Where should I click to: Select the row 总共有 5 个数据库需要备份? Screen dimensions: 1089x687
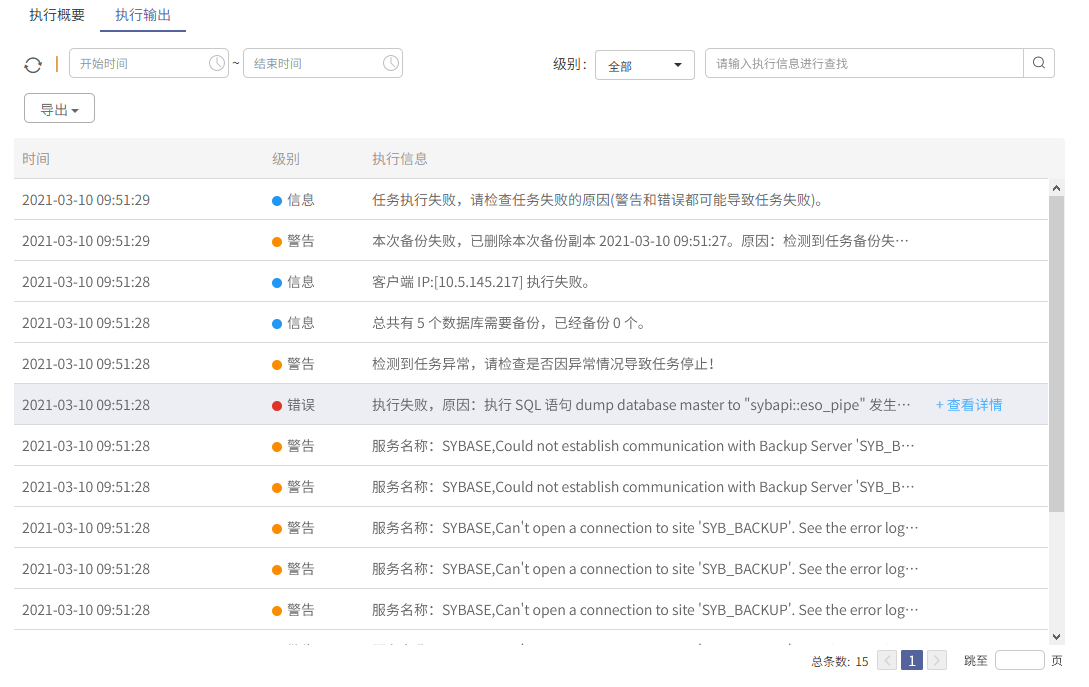click(531, 323)
